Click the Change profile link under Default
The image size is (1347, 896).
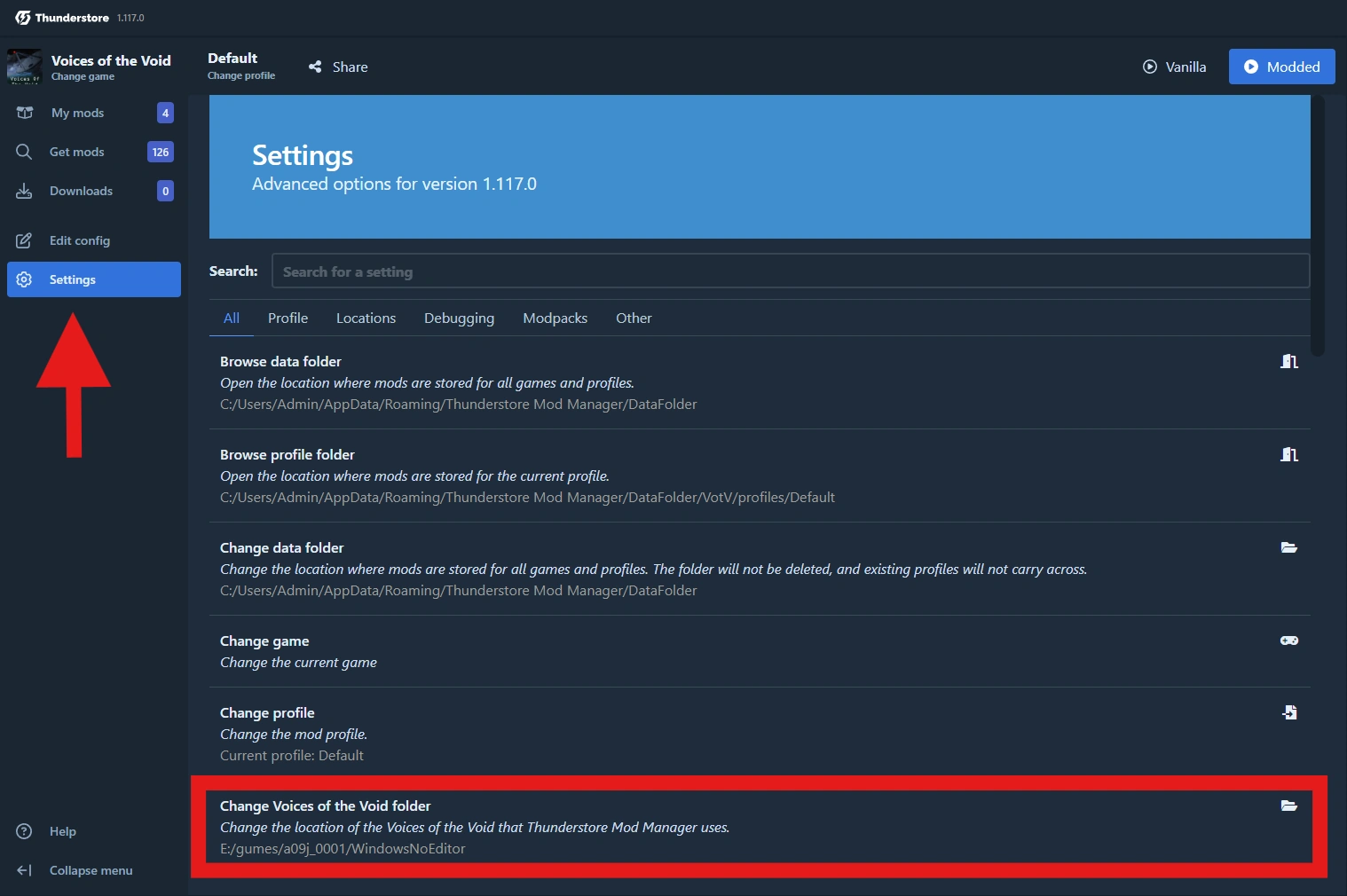coord(241,75)
